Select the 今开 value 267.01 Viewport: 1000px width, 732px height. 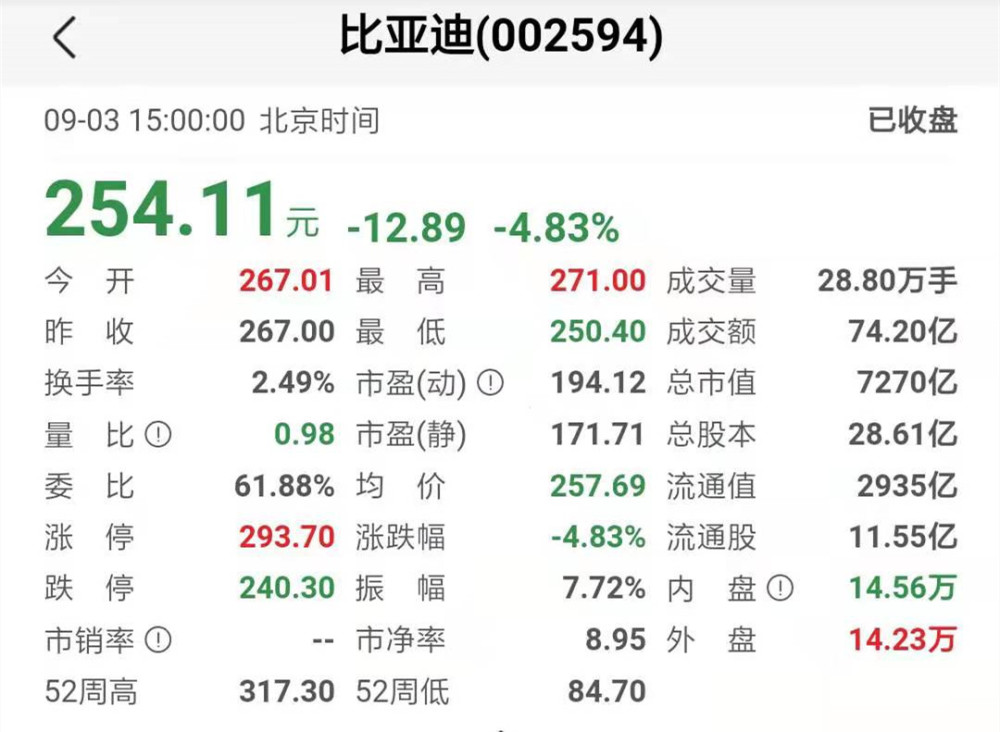point(286,281)
